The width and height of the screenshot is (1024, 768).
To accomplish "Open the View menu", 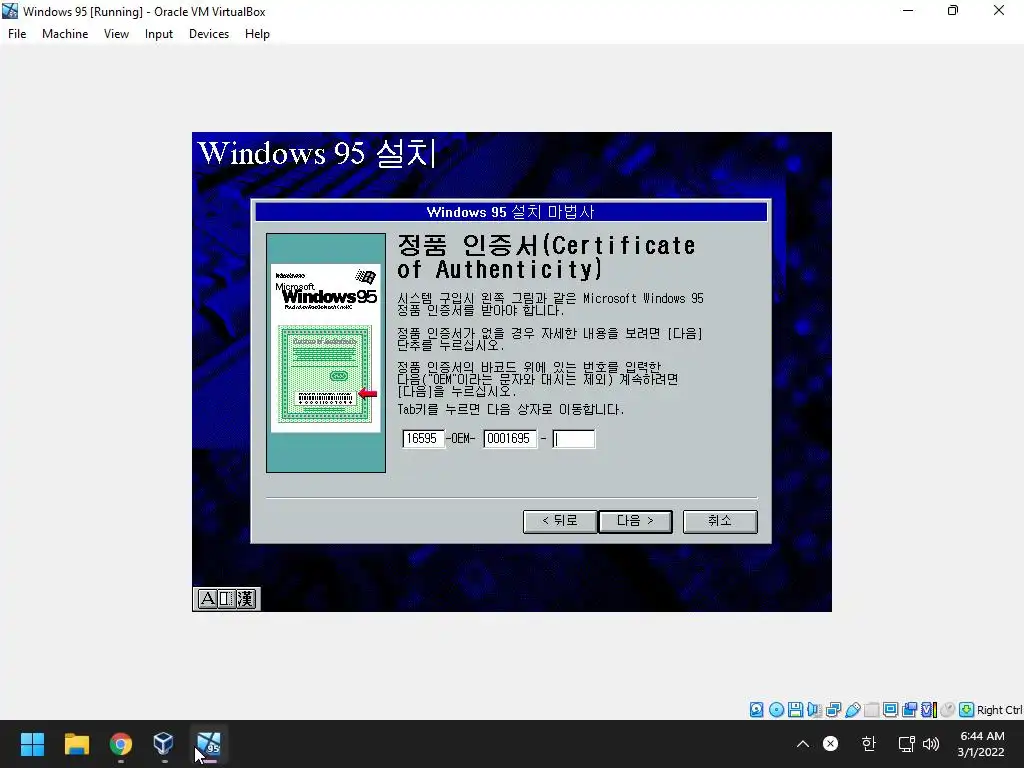I will point(116,34).
